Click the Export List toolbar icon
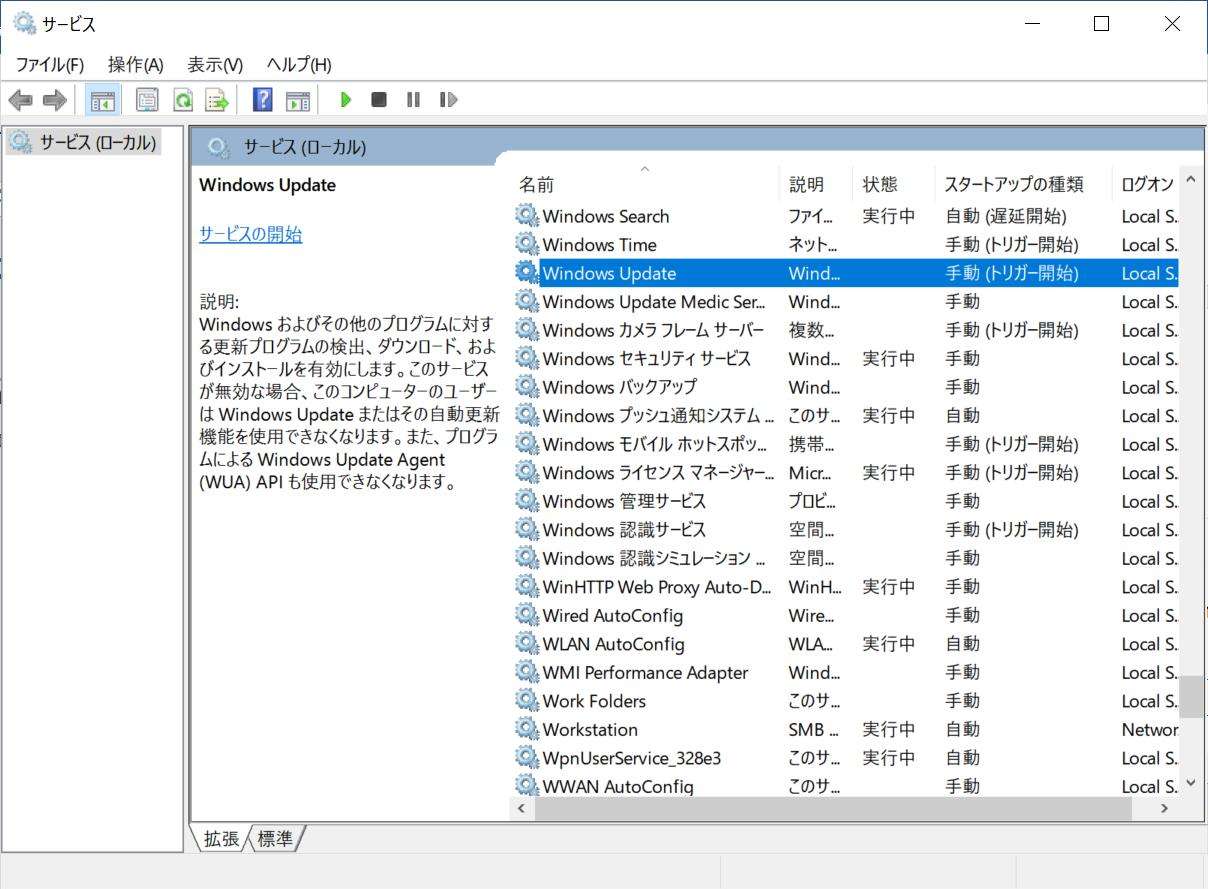 pyautogui.click(x=217, y=100)
